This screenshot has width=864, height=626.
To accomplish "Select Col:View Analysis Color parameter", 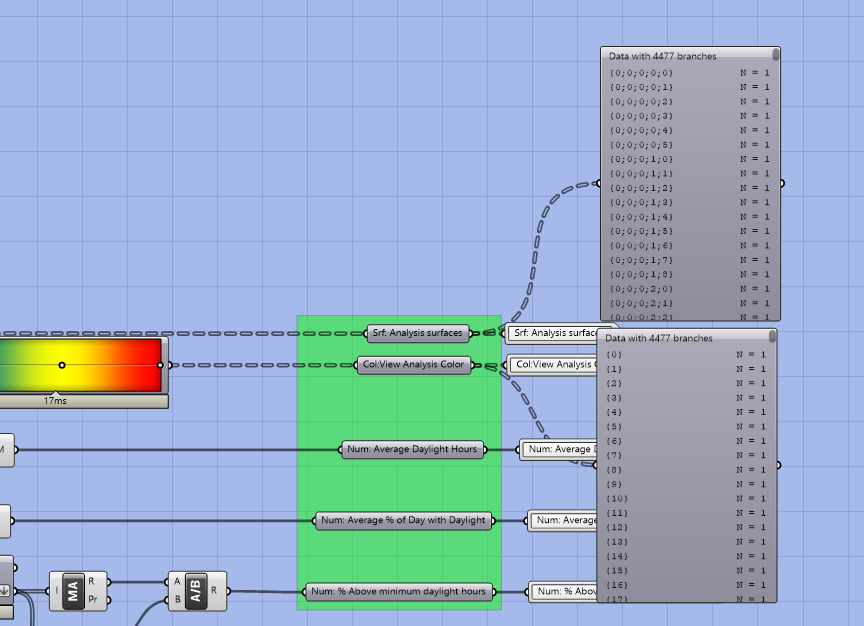I will tap(414, 365).
